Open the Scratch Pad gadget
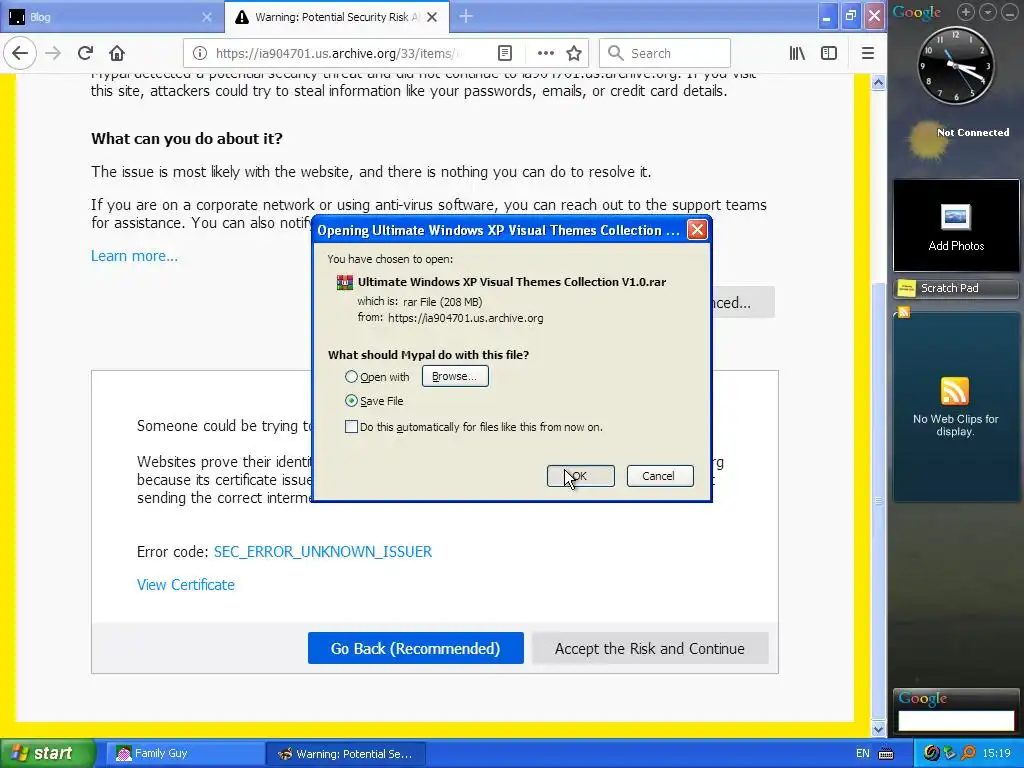 [x=956, y=288]
